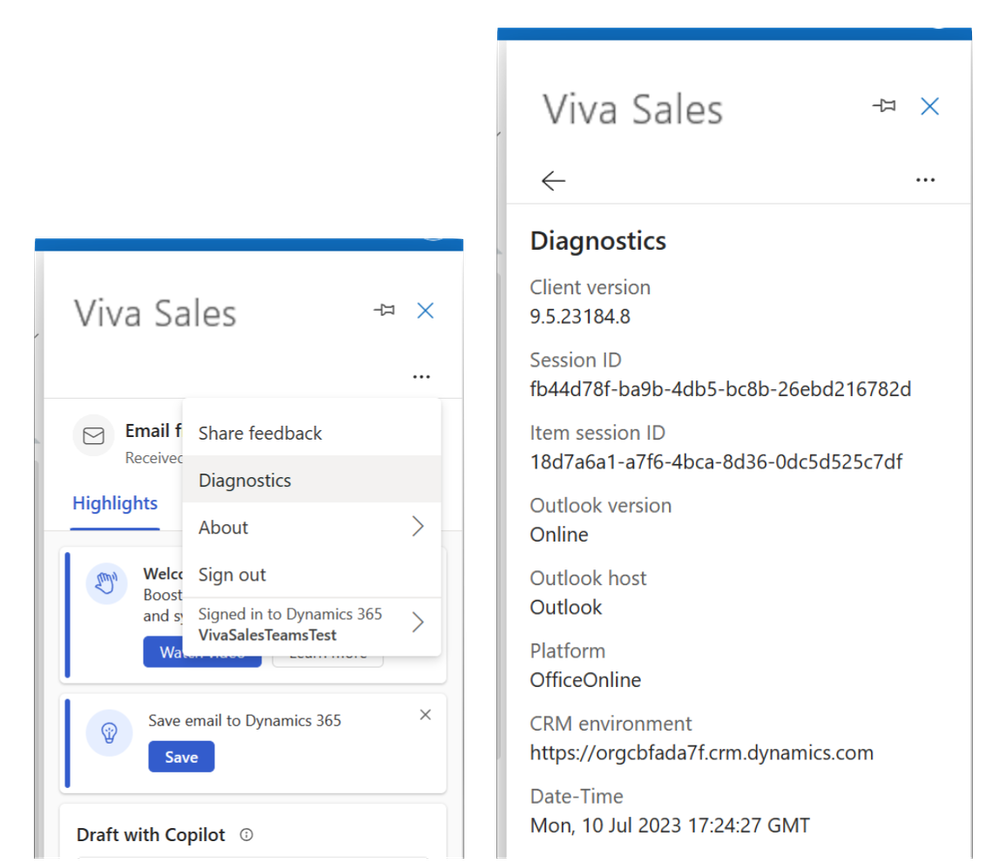Image resolution: width=999 pixels, height=868 pixels.
Task: Click the email envelope icon
Action: (94, 436)
